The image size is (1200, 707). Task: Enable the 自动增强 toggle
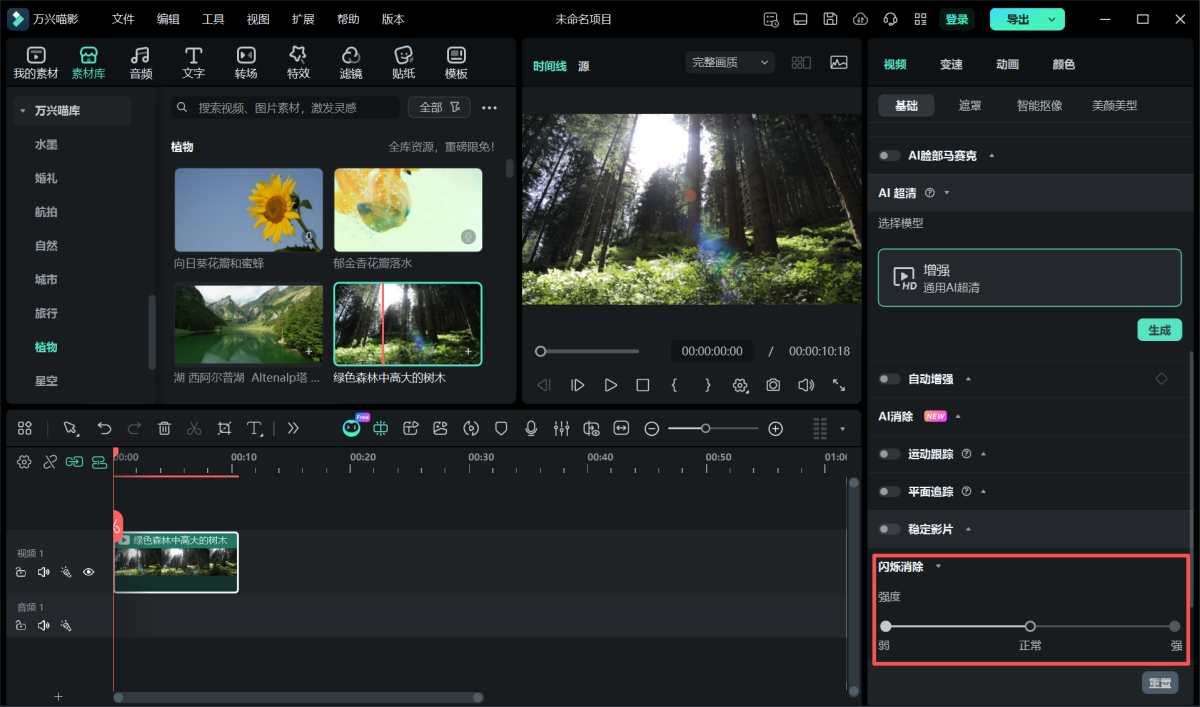(889, 379)
